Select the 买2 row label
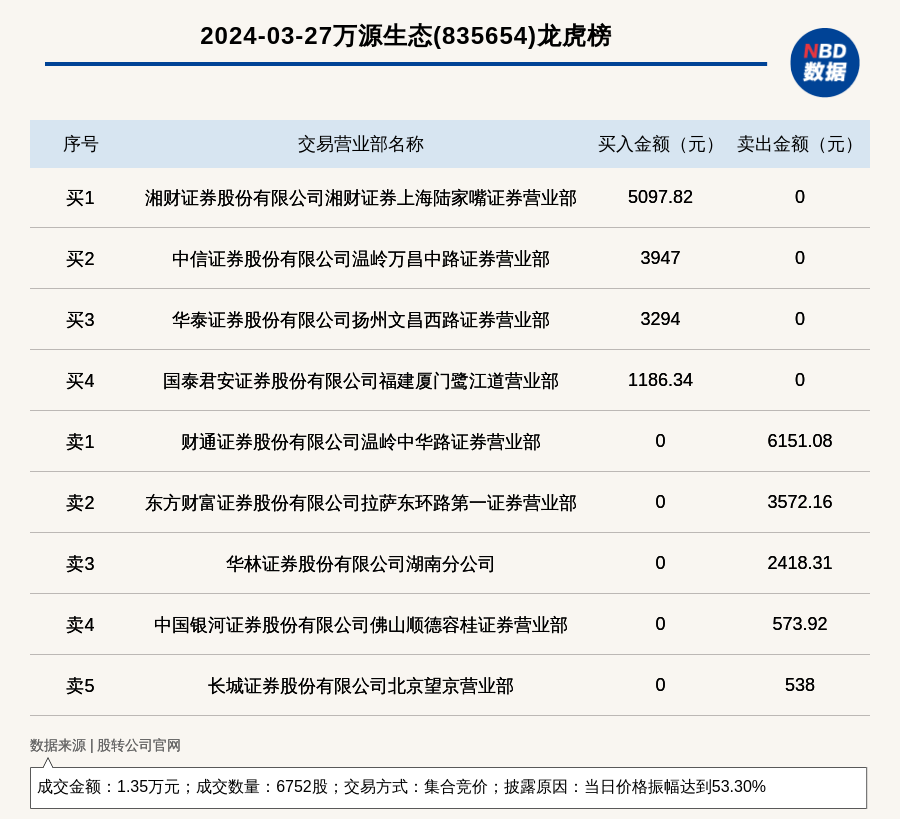900x819 pixels. [80, 258]
